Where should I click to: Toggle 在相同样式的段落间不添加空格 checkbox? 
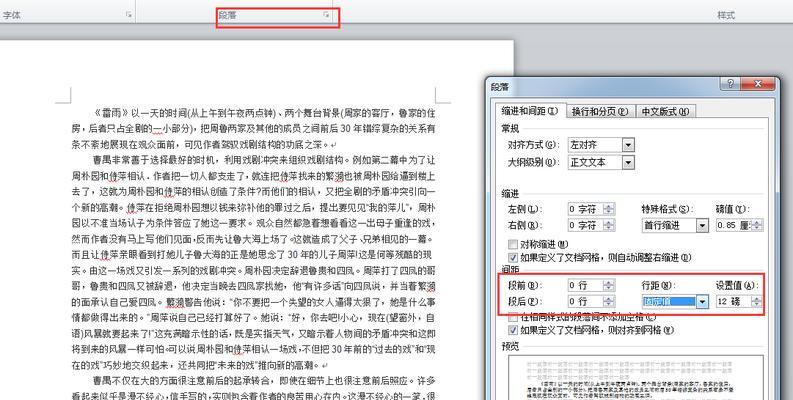coord(513,318)
